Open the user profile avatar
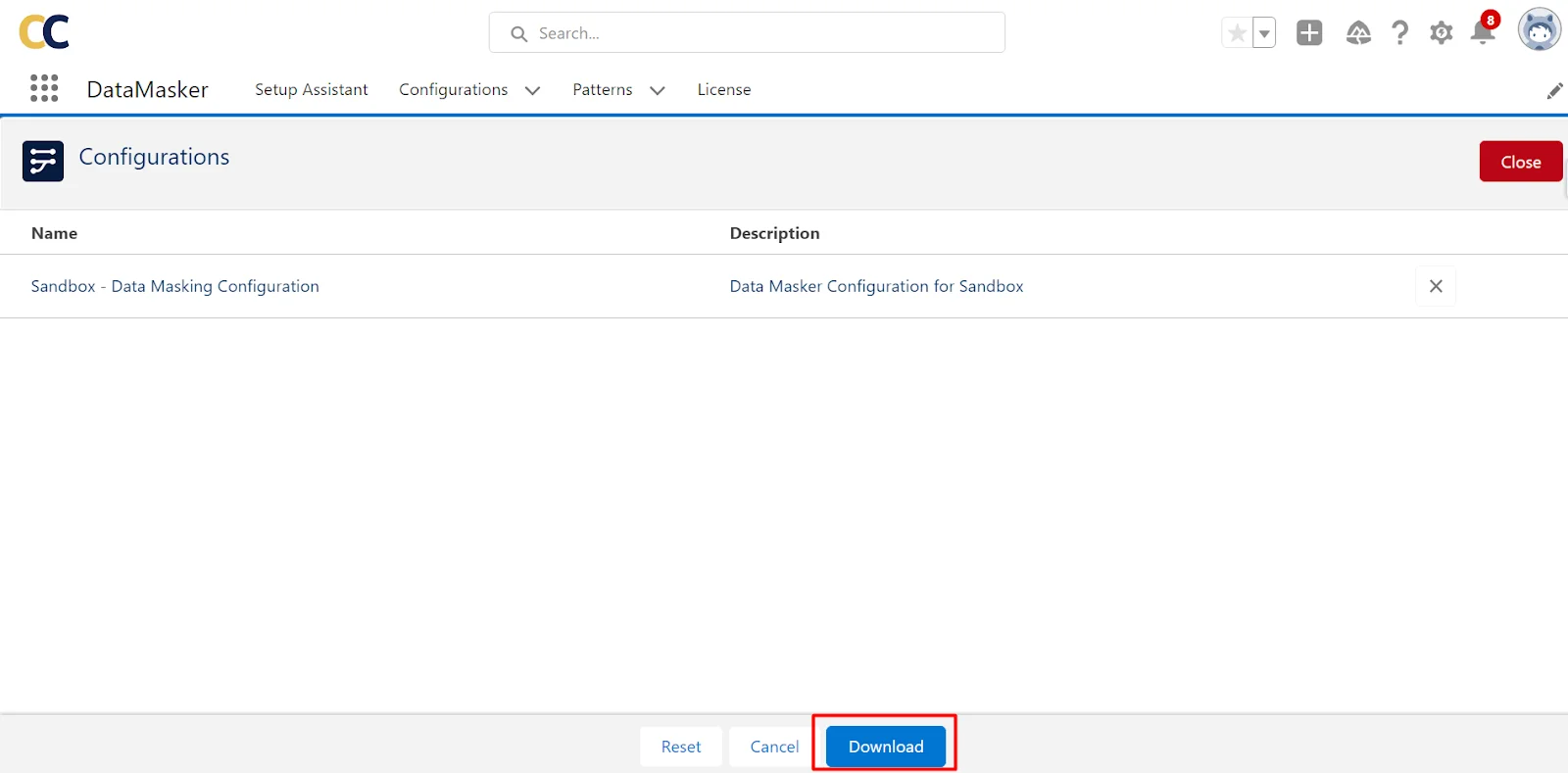1568x773 pixels. tap(1539, 30)
